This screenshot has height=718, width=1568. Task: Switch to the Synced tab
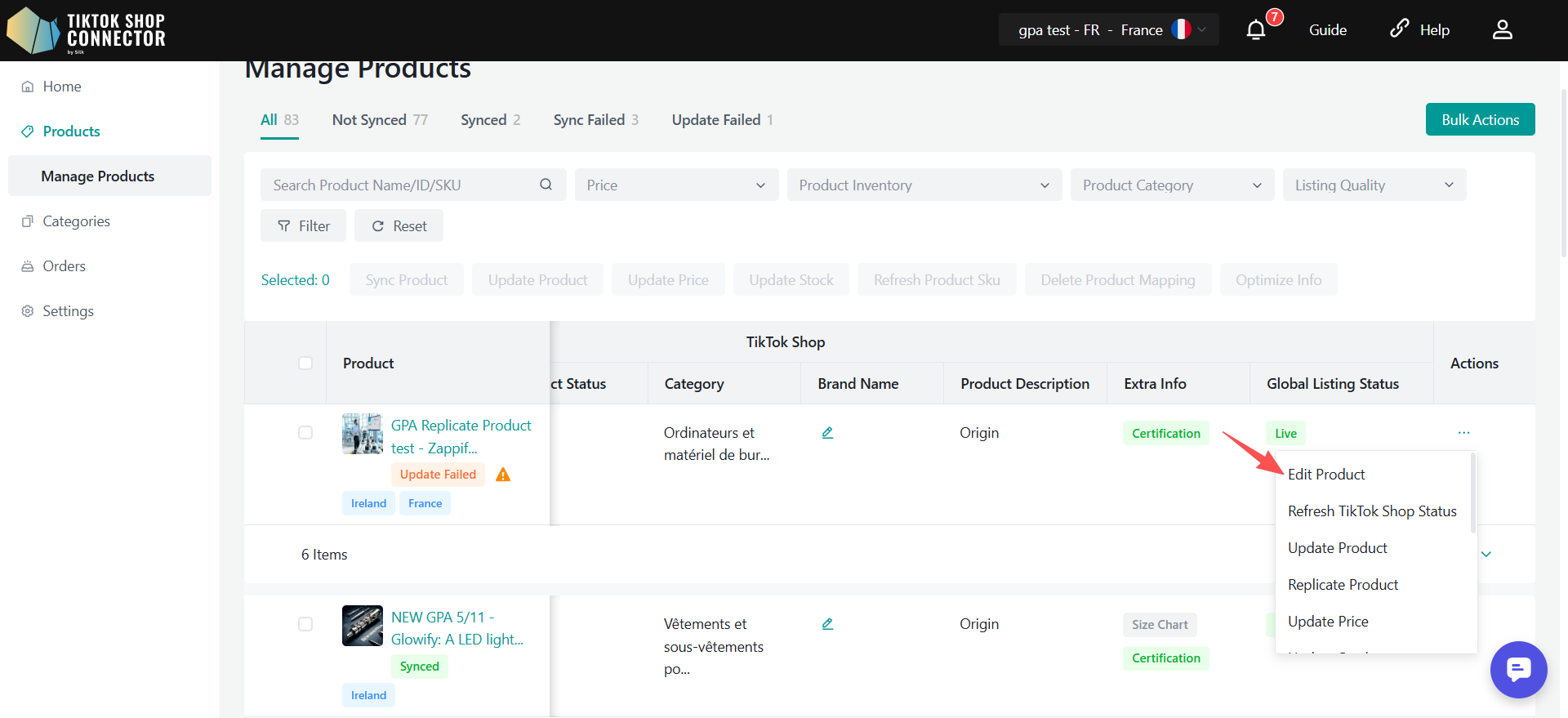(490, 120)
